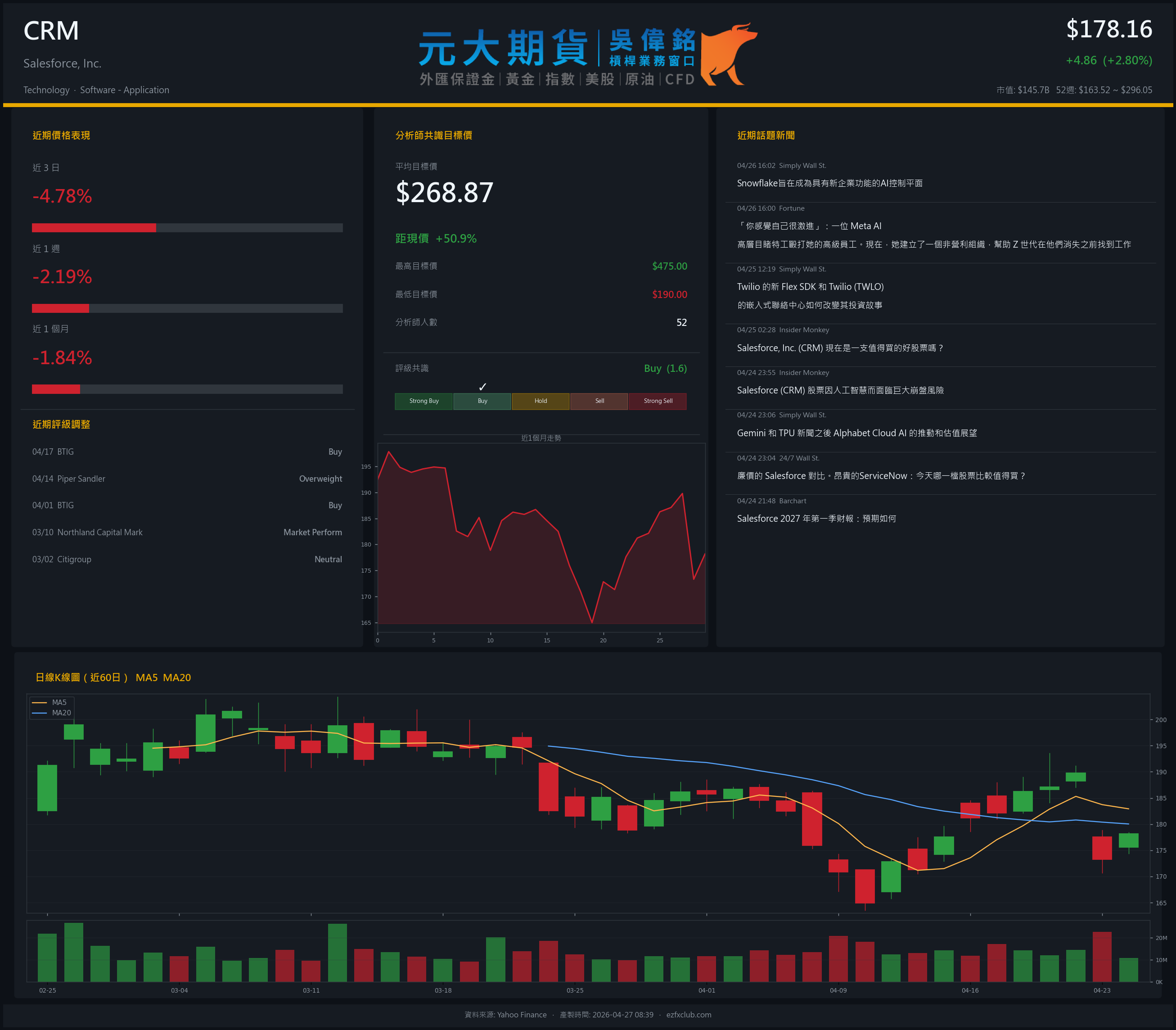Image resolution: width=1176 pixels, height=1030 pixels.
Task: Click the 04/14 Piper Sandler rating row
Action: [x=187, y=479]
